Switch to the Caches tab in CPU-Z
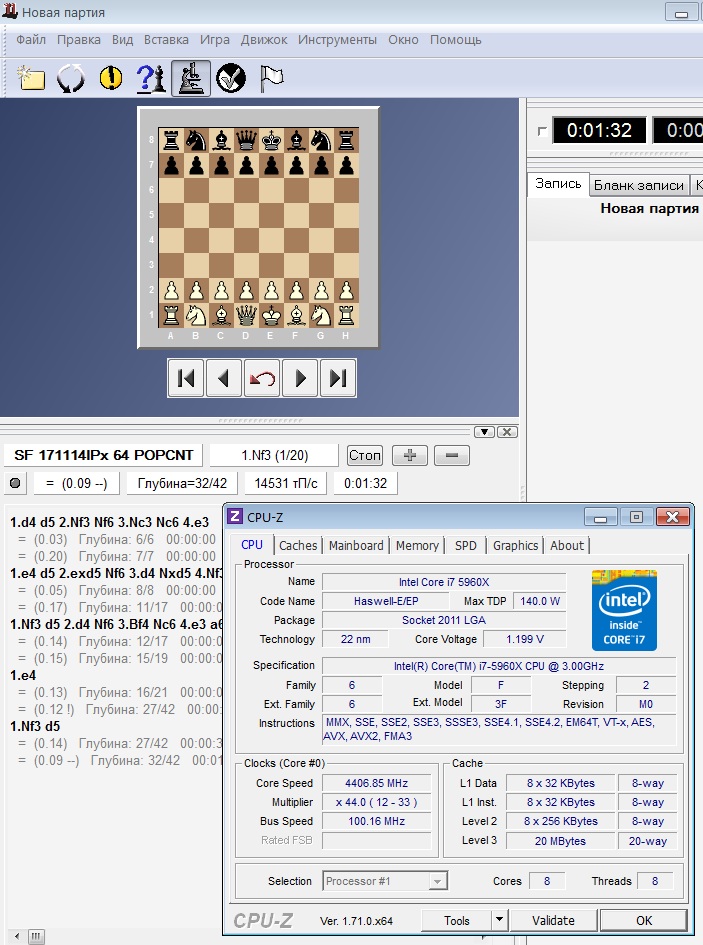The width and height of the screenshot is (703, 945). pyautogui.click(x=298, y=545)
